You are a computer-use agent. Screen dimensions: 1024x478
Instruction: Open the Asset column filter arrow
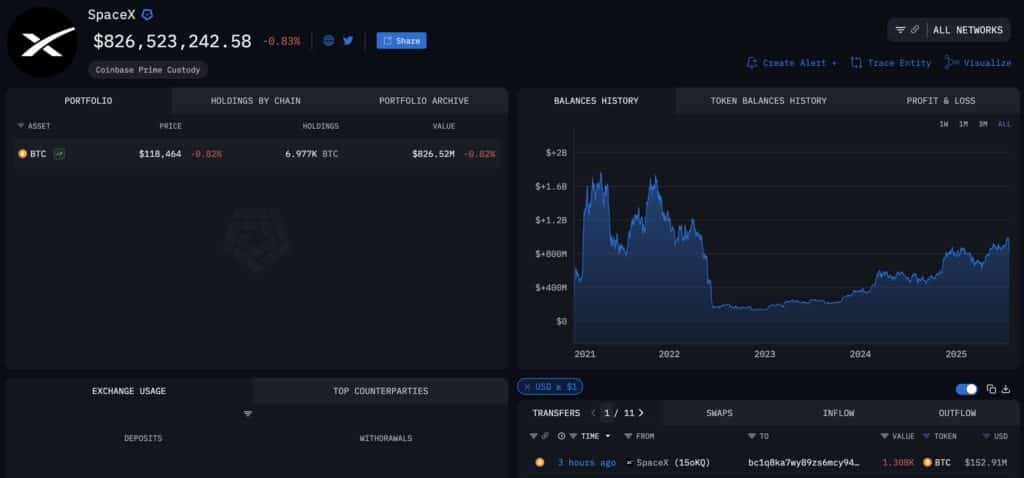pos(21,125)
